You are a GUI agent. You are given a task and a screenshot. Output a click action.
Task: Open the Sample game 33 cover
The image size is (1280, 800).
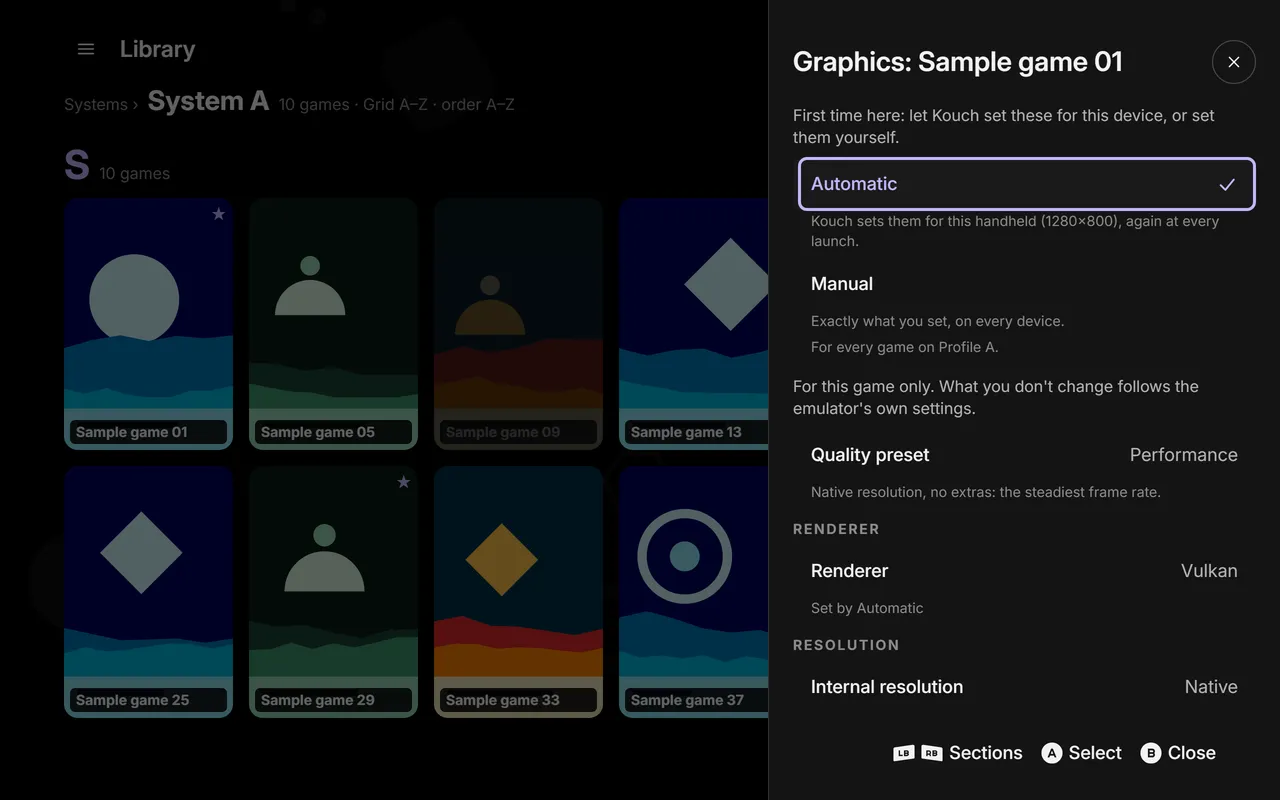[519, 592]
